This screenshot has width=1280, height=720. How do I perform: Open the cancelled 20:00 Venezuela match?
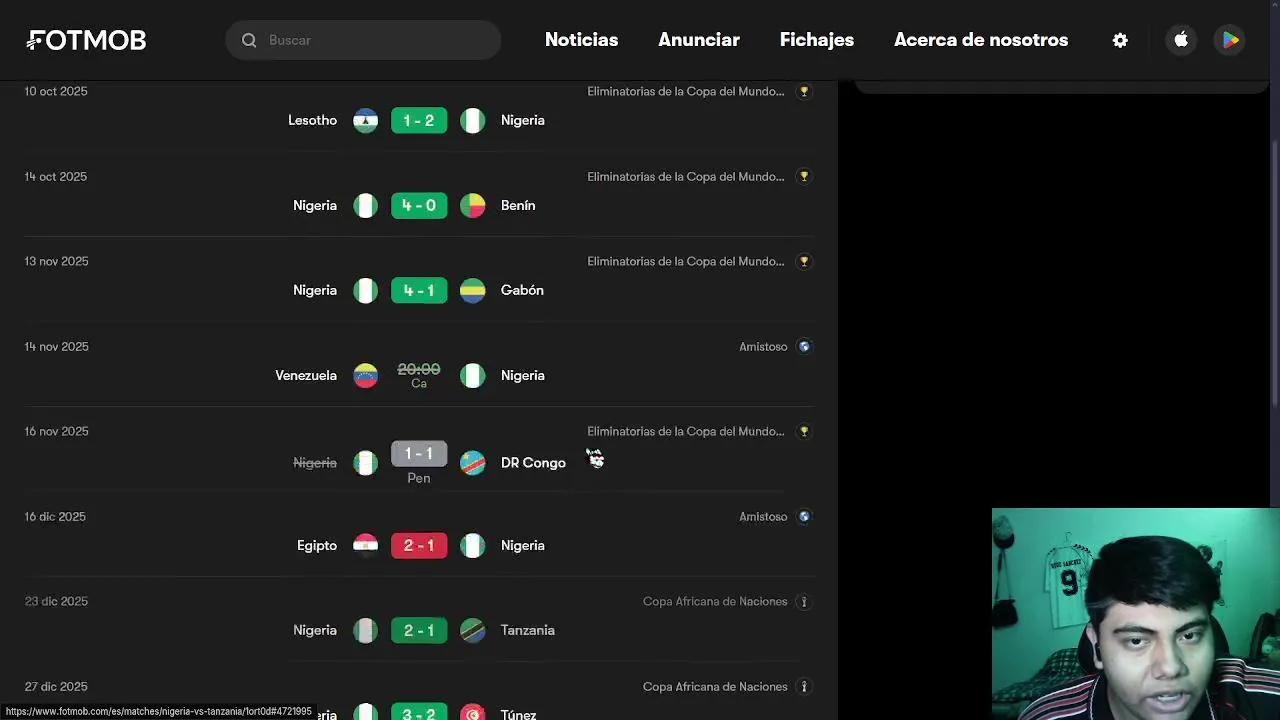point(419,375)
